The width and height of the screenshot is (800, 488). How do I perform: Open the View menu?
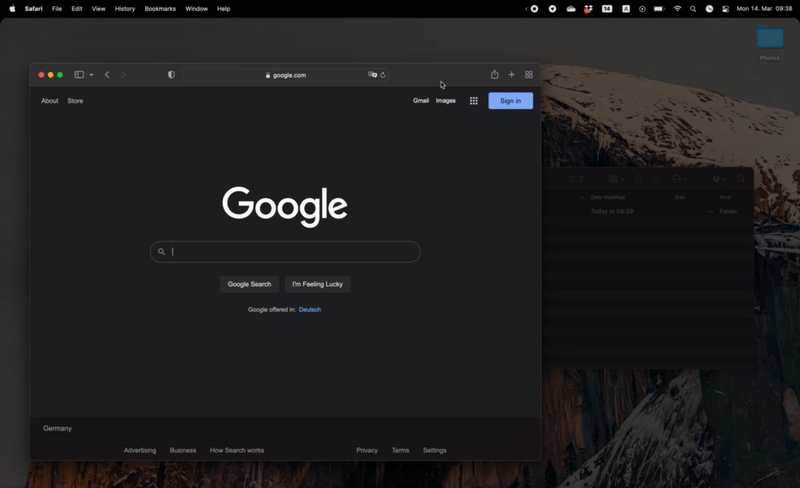(x=98, y=9)
